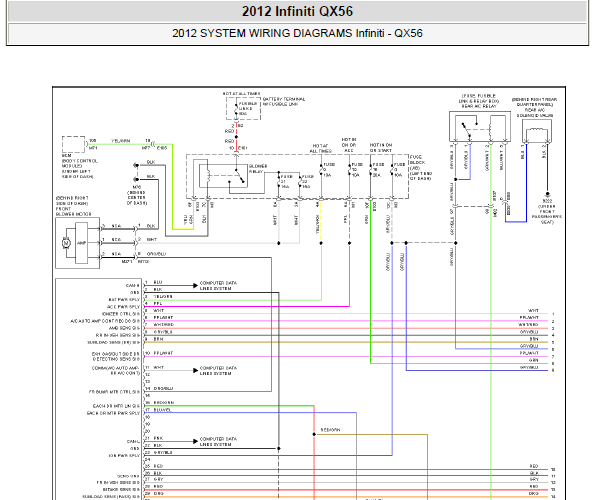This screenshot has height=500, width=600.
Task: Click GRN terminal 8 label at right edge
Action: coord(533,360)
